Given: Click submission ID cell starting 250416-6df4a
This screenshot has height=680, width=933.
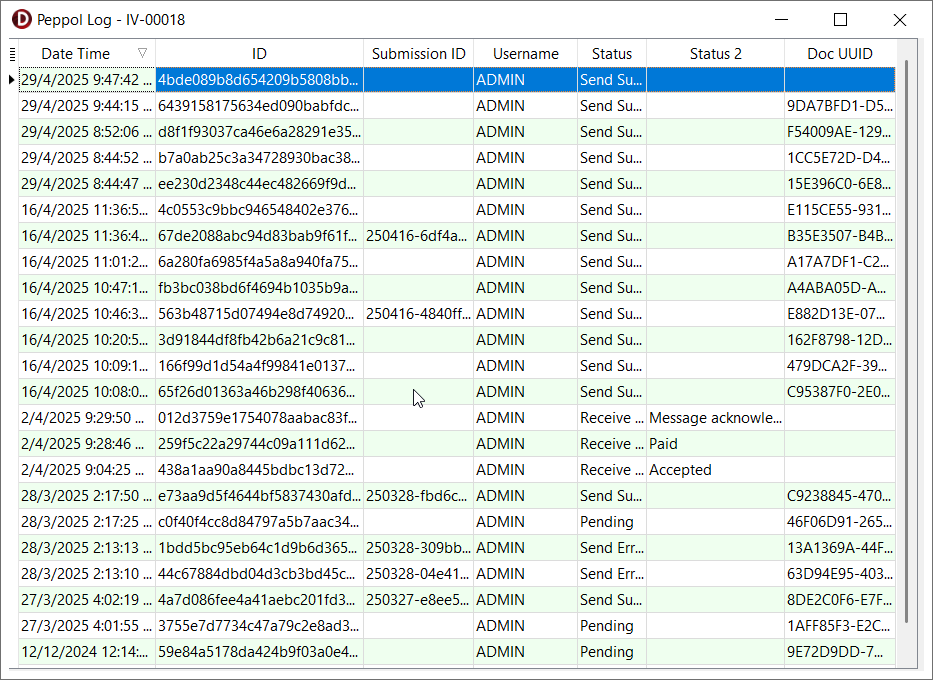Looking at the screenshot, I should pos(417,236).
